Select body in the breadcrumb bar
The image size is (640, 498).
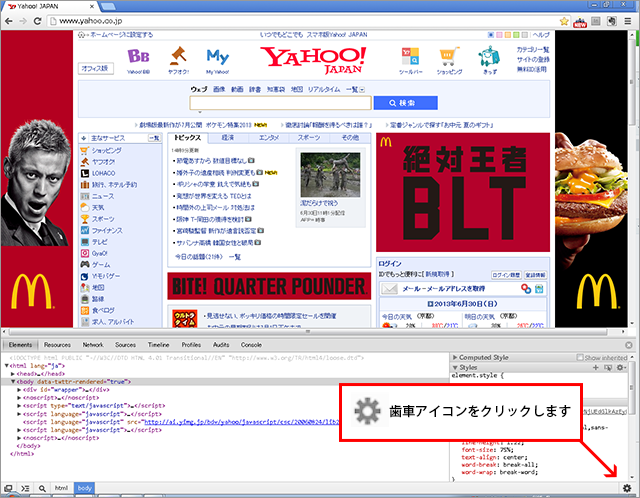pyautogui.click(x=84, y=488)
